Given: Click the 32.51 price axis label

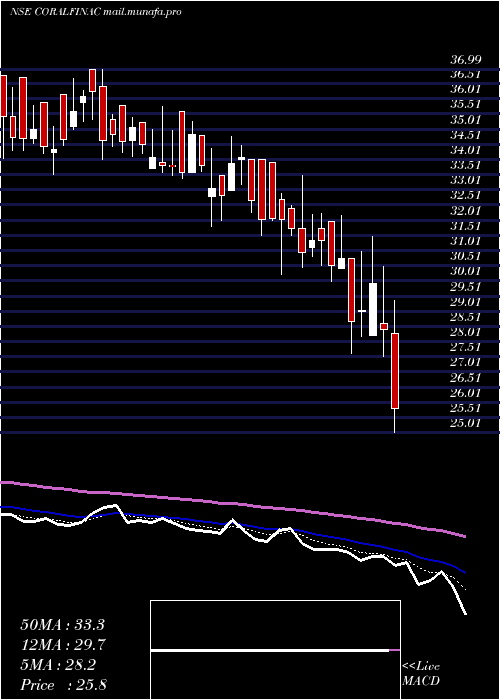Looking at the screenshot, I should click(464, 196).
